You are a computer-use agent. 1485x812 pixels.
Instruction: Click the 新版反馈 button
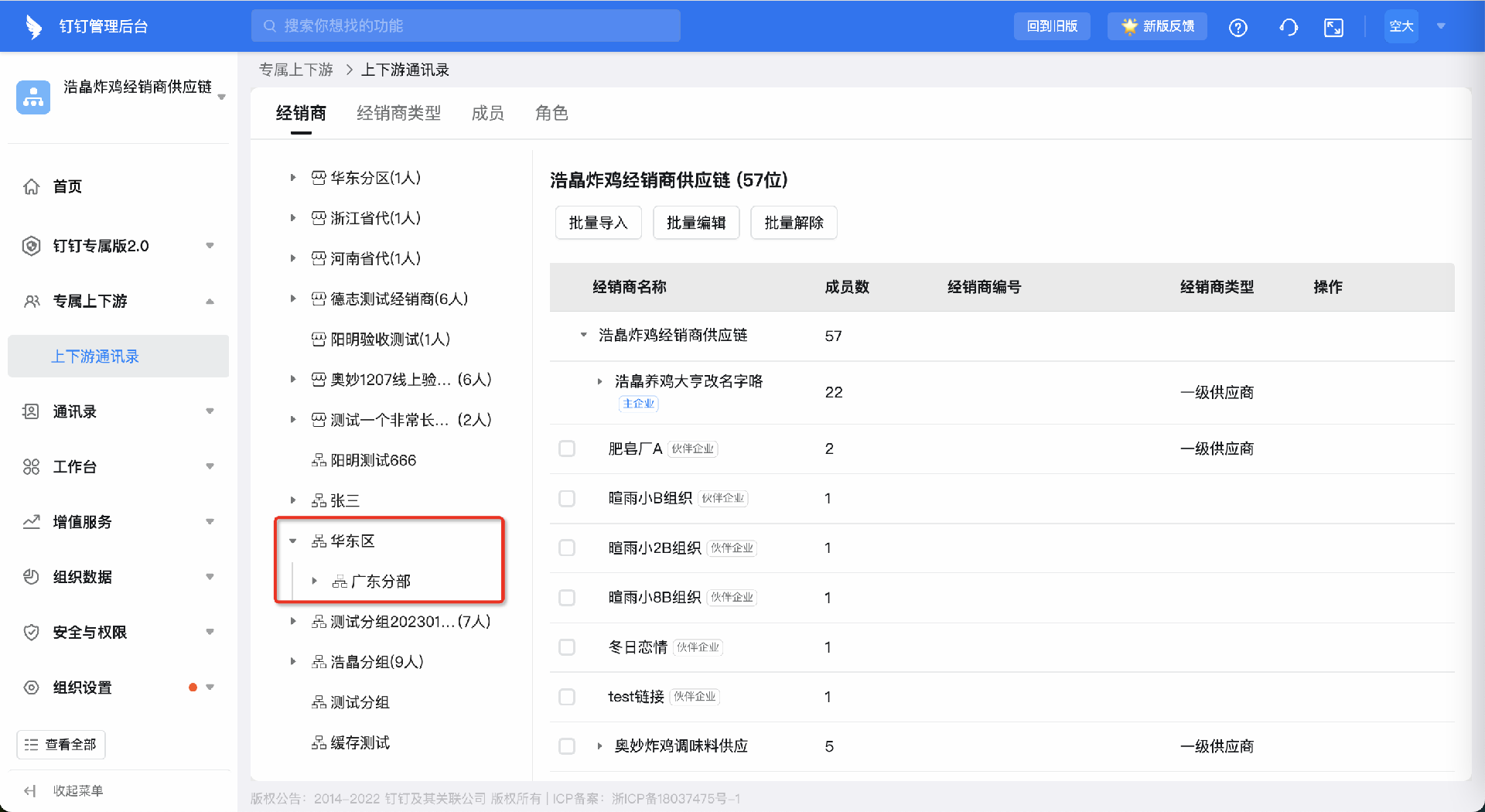tap(1157, 26)
